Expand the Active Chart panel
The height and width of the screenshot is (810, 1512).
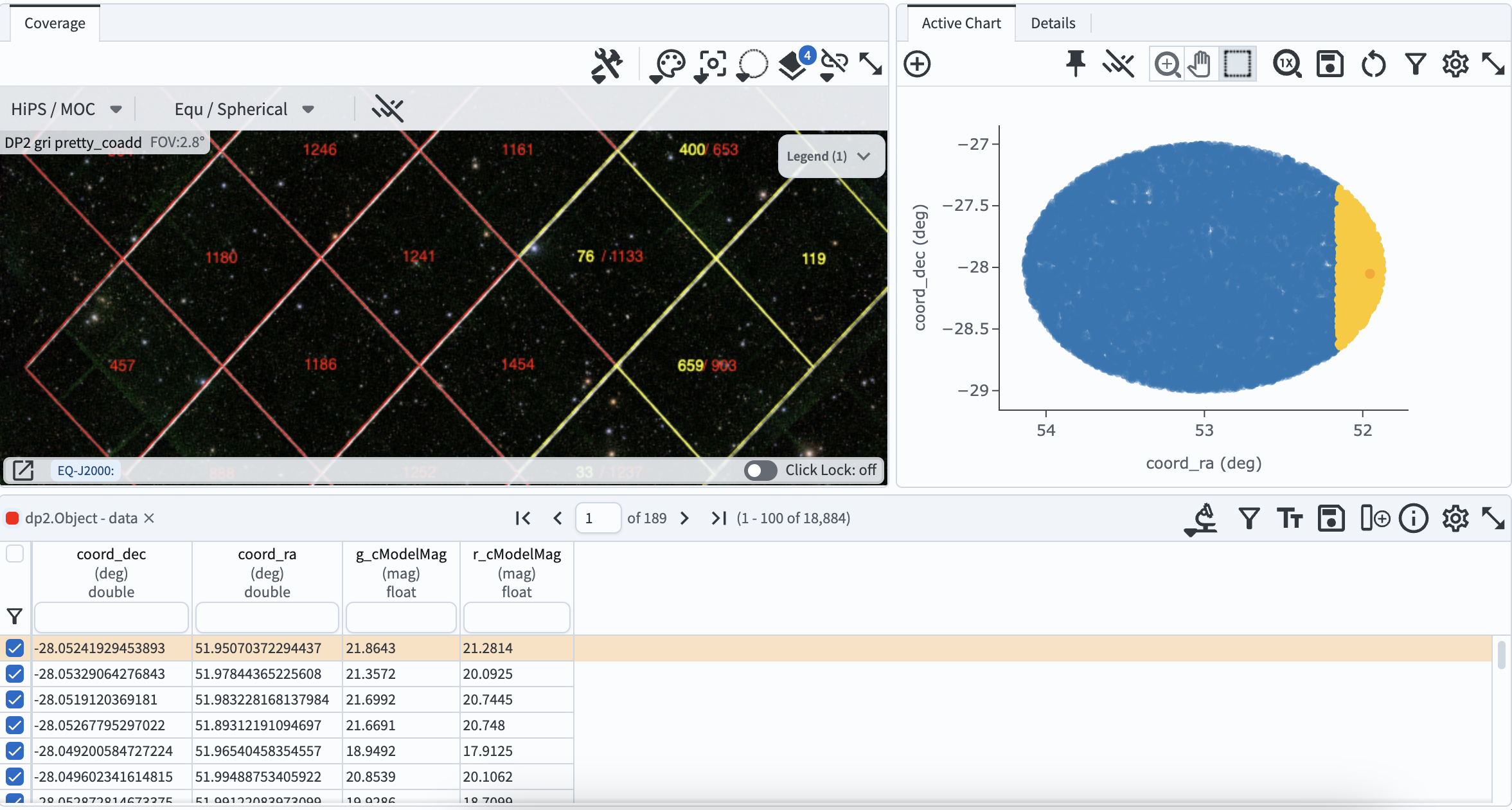tap(1493, 64)
